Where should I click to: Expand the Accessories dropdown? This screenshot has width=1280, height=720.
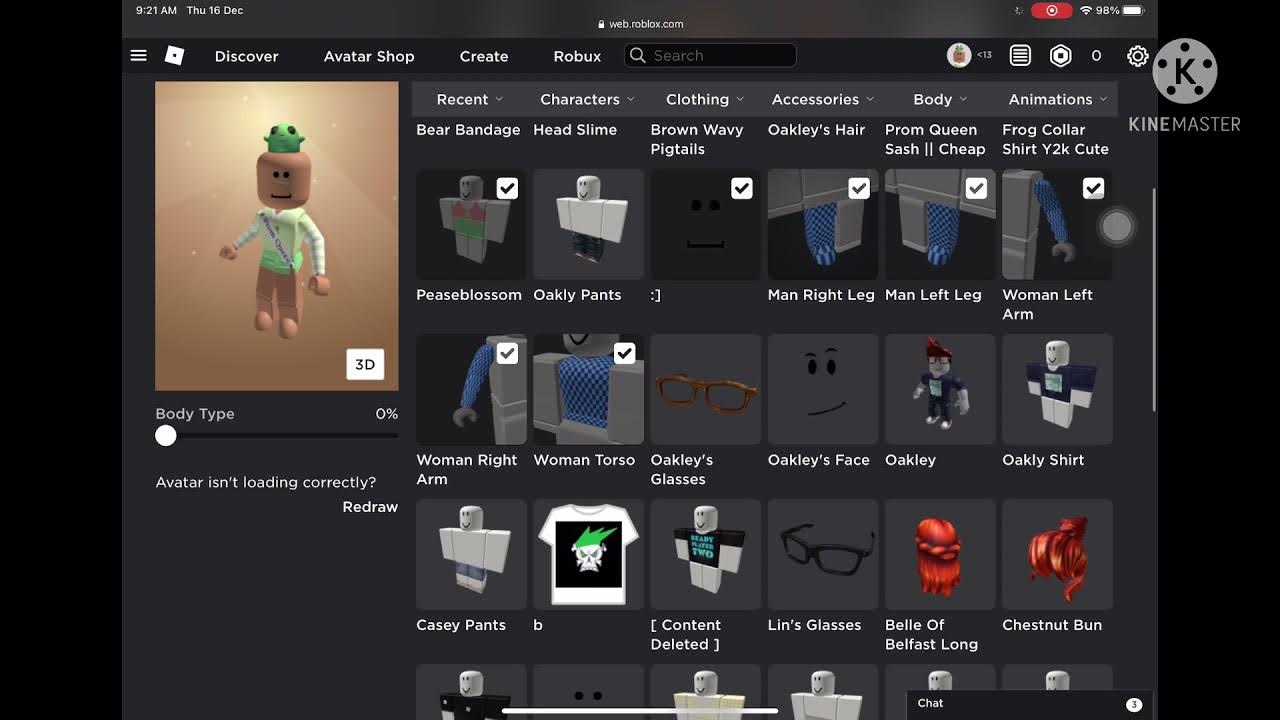pyautogui.click(x=823, y=99)
